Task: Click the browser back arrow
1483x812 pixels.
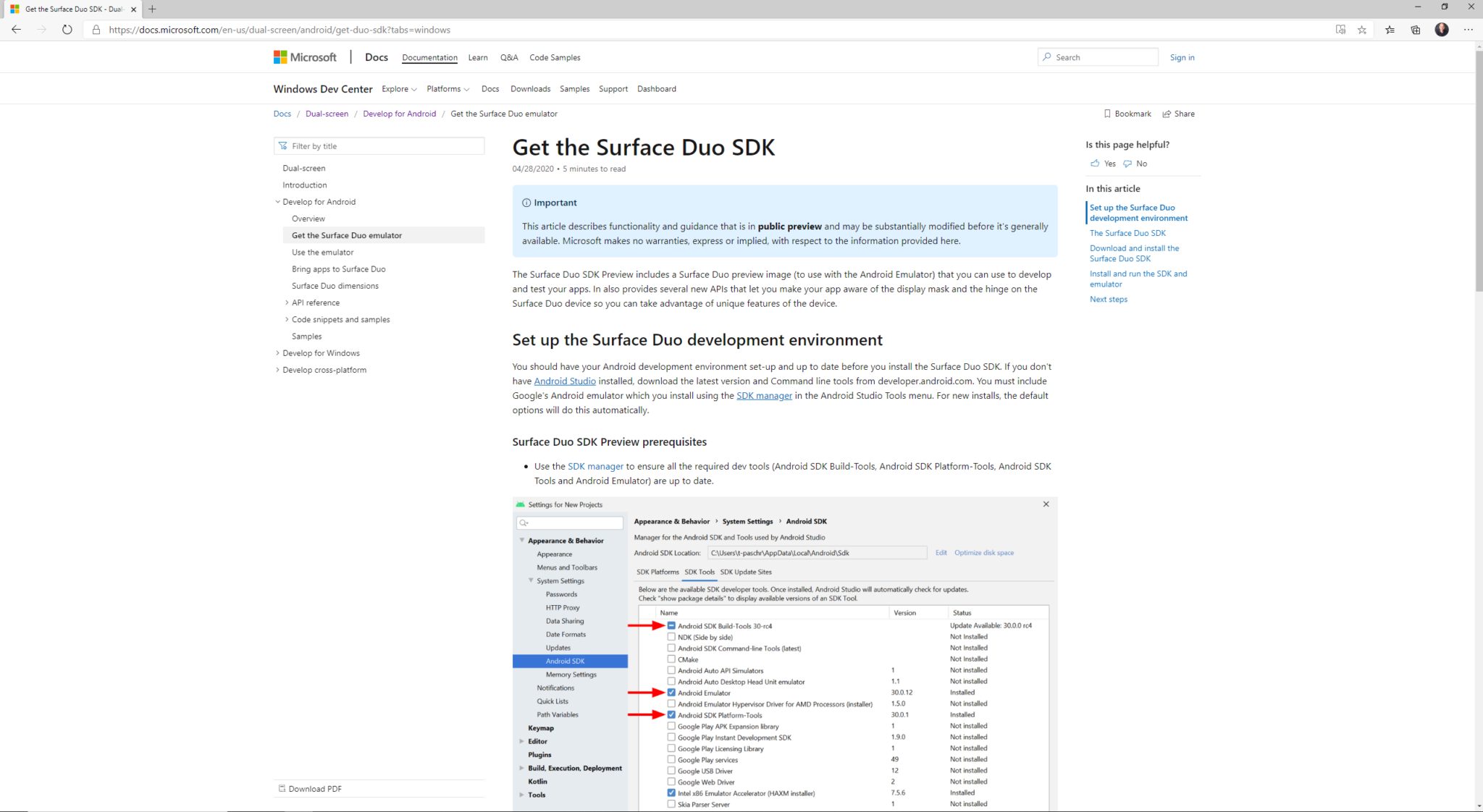Action: (x=16, y=30)
